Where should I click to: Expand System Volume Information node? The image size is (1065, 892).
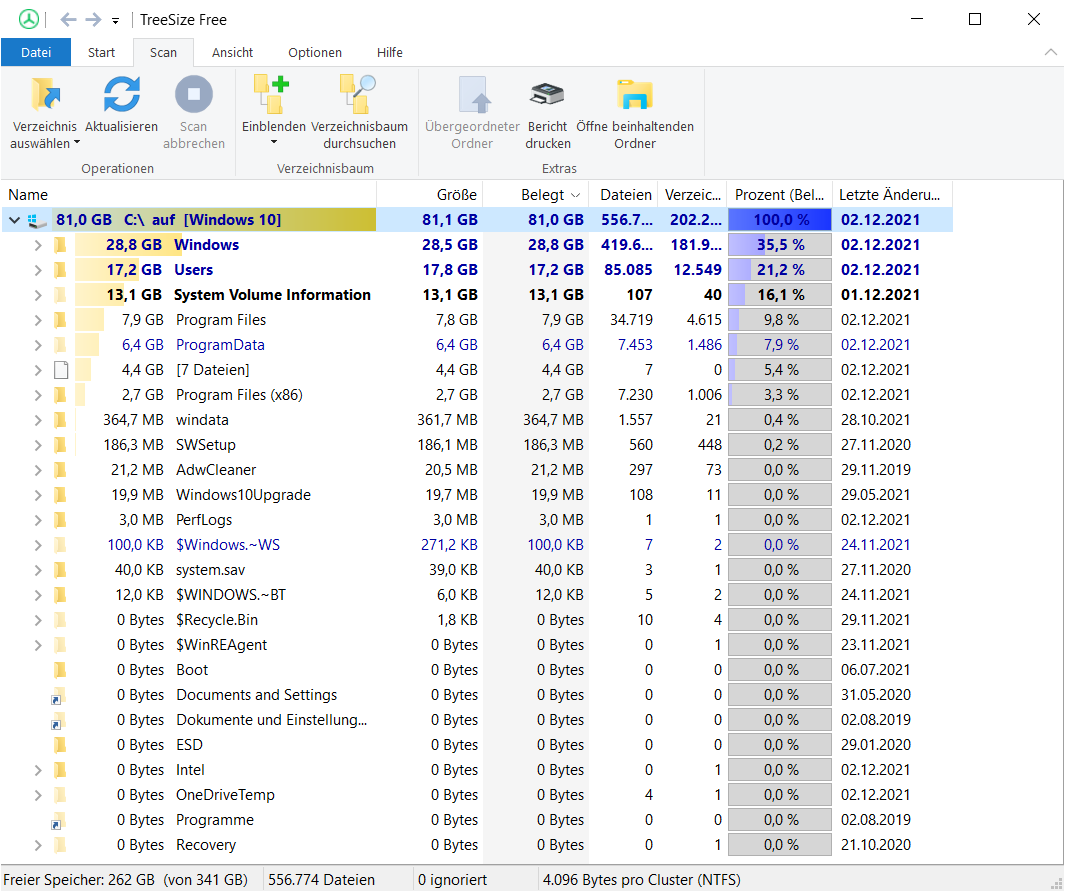tap(38, 296)
